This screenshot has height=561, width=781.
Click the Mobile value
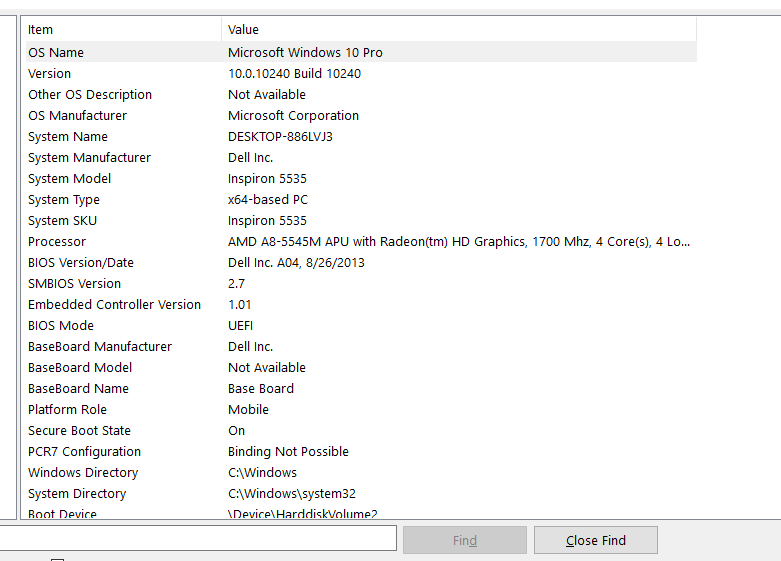pyautogui.click(x=249, y=409)
